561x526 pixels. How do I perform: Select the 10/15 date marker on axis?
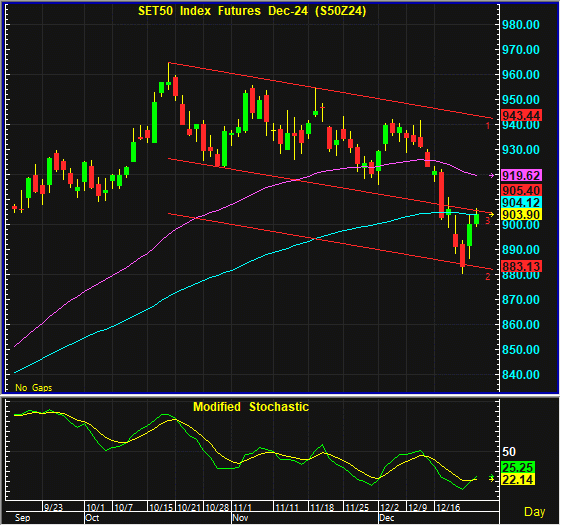(x=161, y=507)
